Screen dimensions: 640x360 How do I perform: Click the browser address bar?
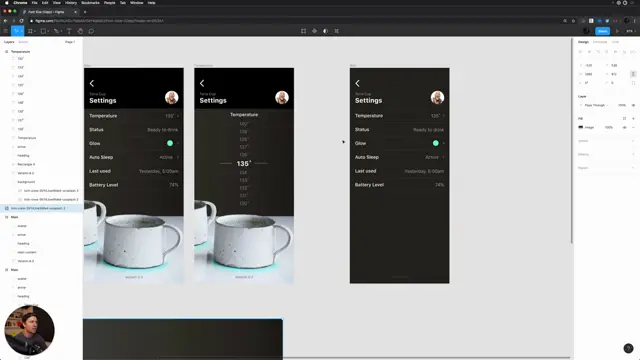pyautogui.click(x=294, y=21)
